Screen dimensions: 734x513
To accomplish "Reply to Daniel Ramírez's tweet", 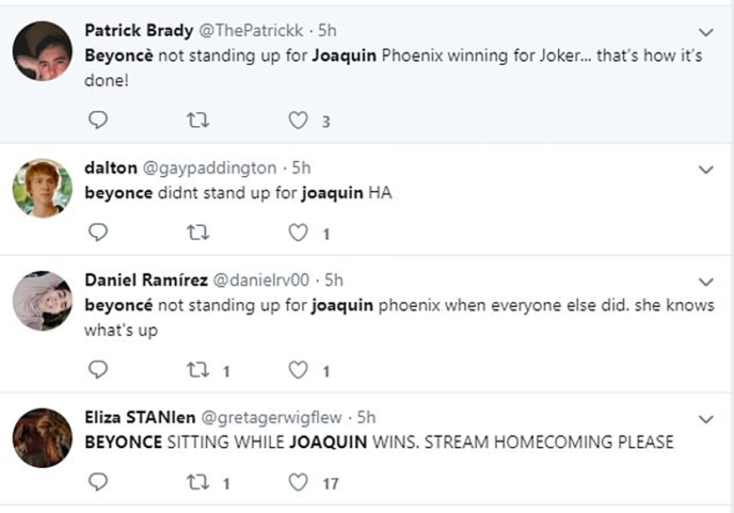I will (x=98, y=370).
